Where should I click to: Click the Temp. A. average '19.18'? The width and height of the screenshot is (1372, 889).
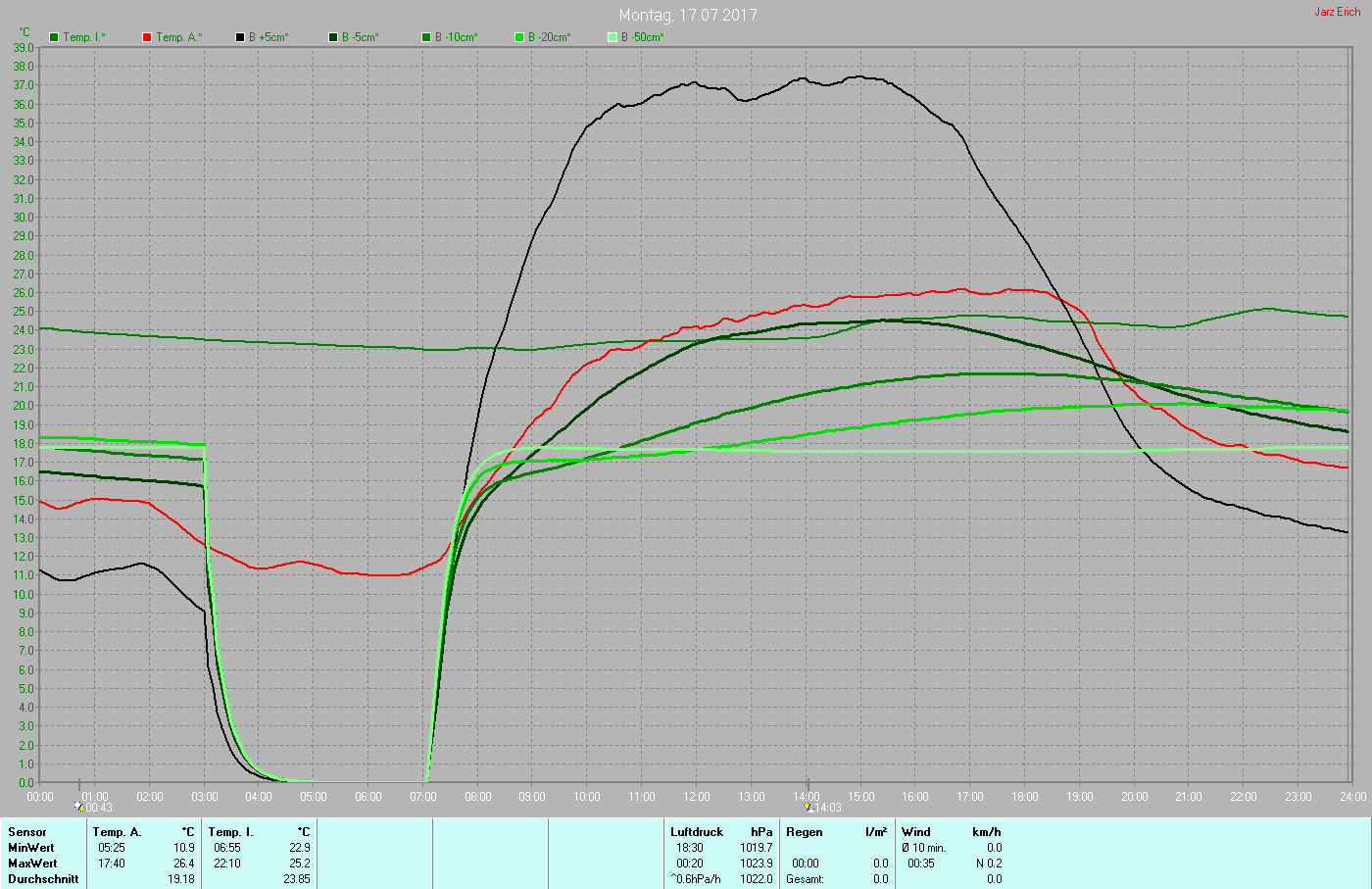[x=181, y=879]
